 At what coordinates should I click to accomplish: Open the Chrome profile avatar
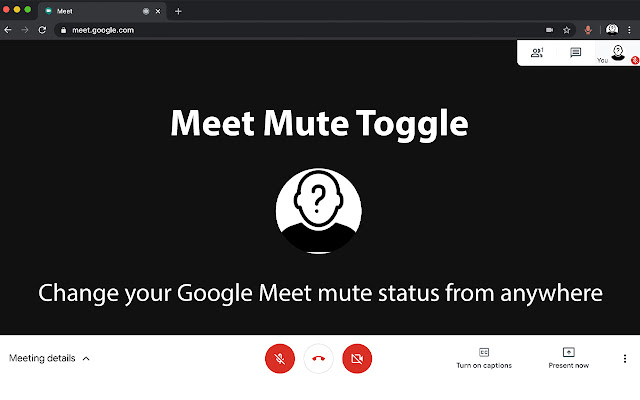point(611,29)
